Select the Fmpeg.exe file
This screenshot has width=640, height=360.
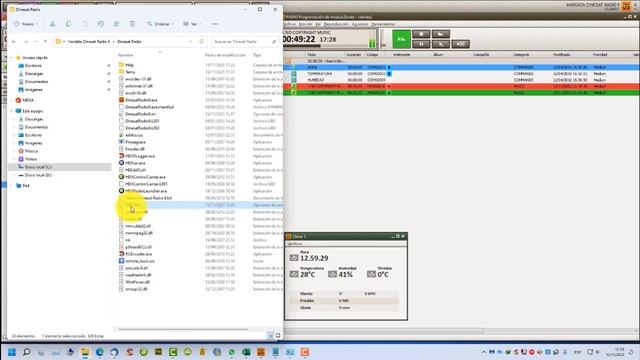coord(135,142)
